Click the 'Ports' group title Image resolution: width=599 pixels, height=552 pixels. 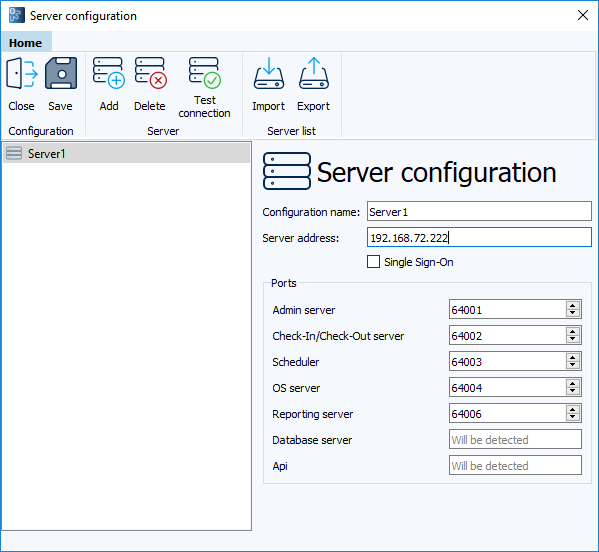[x=283, y=283]
